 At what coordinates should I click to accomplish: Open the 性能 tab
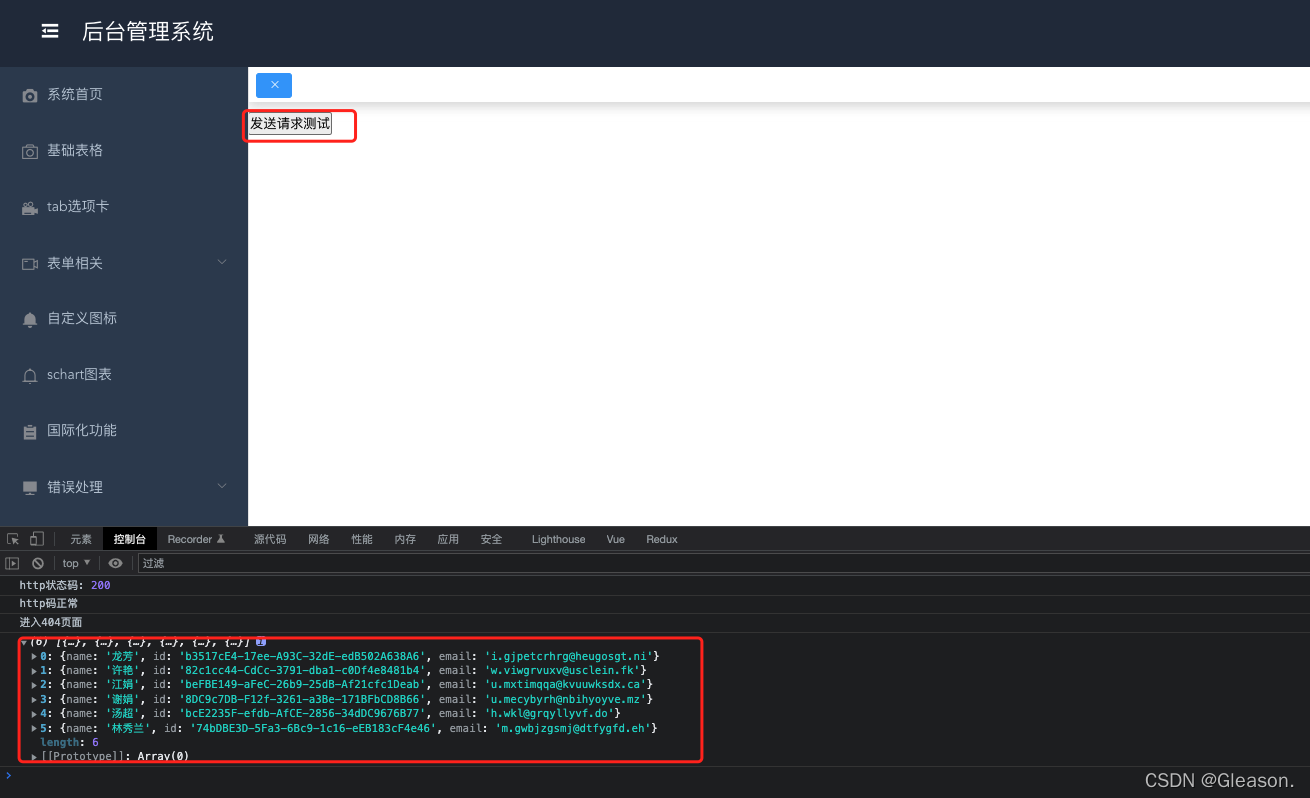[362, 539]
